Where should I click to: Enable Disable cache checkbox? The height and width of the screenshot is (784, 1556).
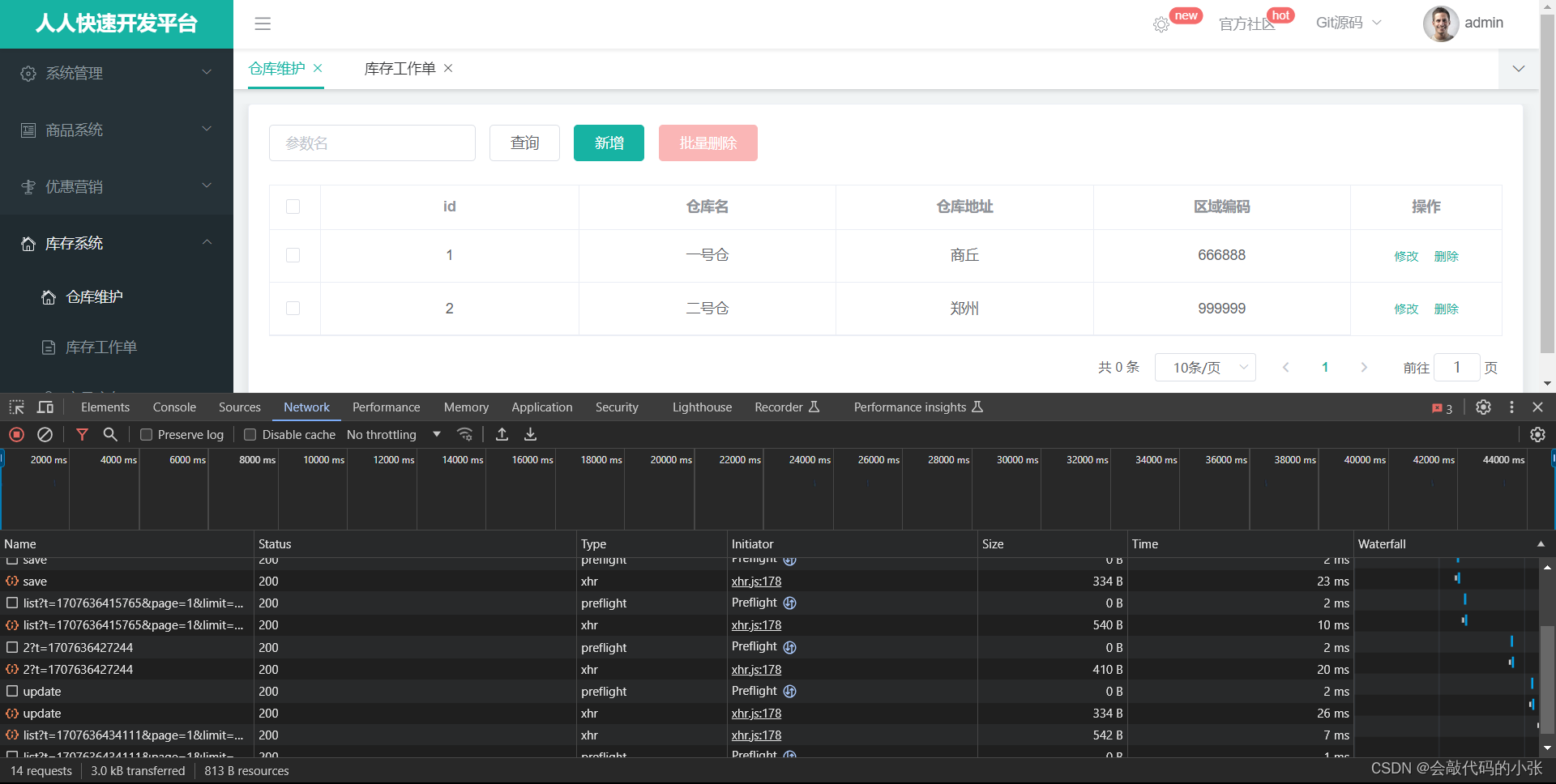click(x=250, y=435)
